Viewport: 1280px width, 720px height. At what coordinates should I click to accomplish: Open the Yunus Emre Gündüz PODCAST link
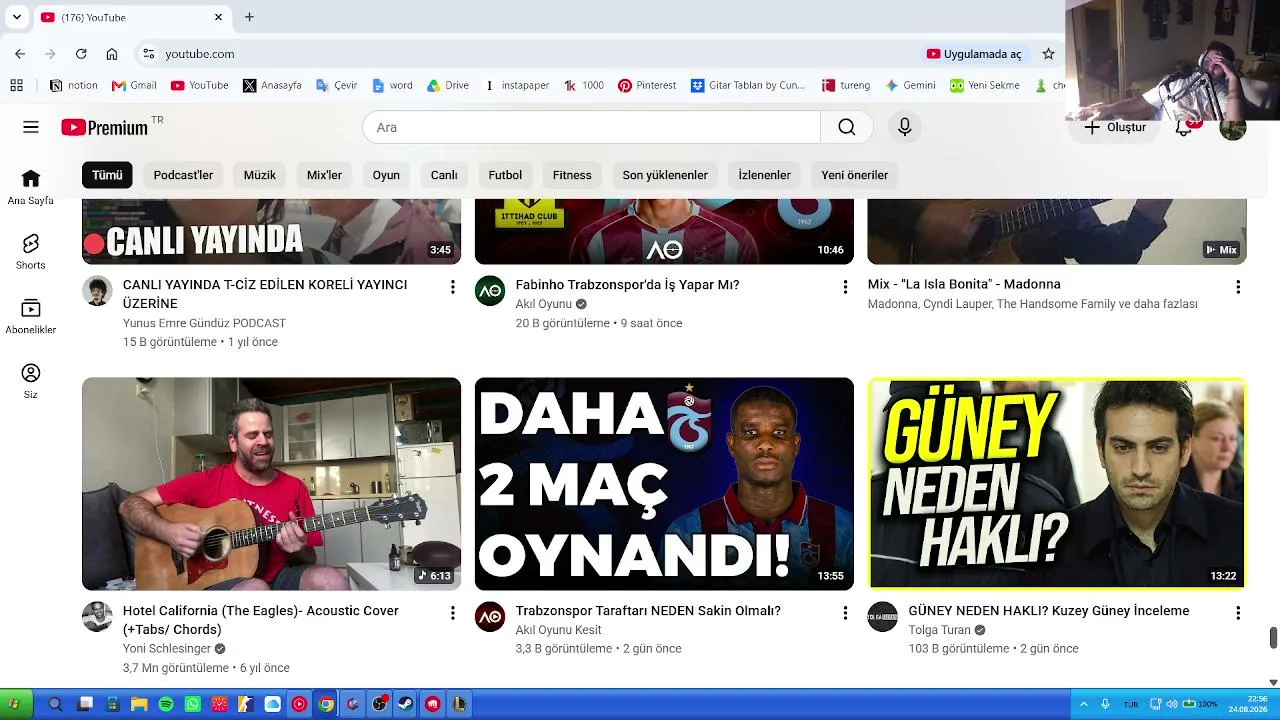[204, 323]
